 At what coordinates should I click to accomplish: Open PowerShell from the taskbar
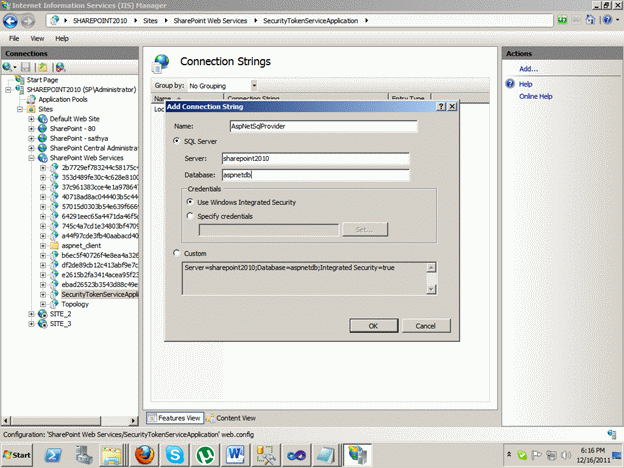[x=53, y=455]
